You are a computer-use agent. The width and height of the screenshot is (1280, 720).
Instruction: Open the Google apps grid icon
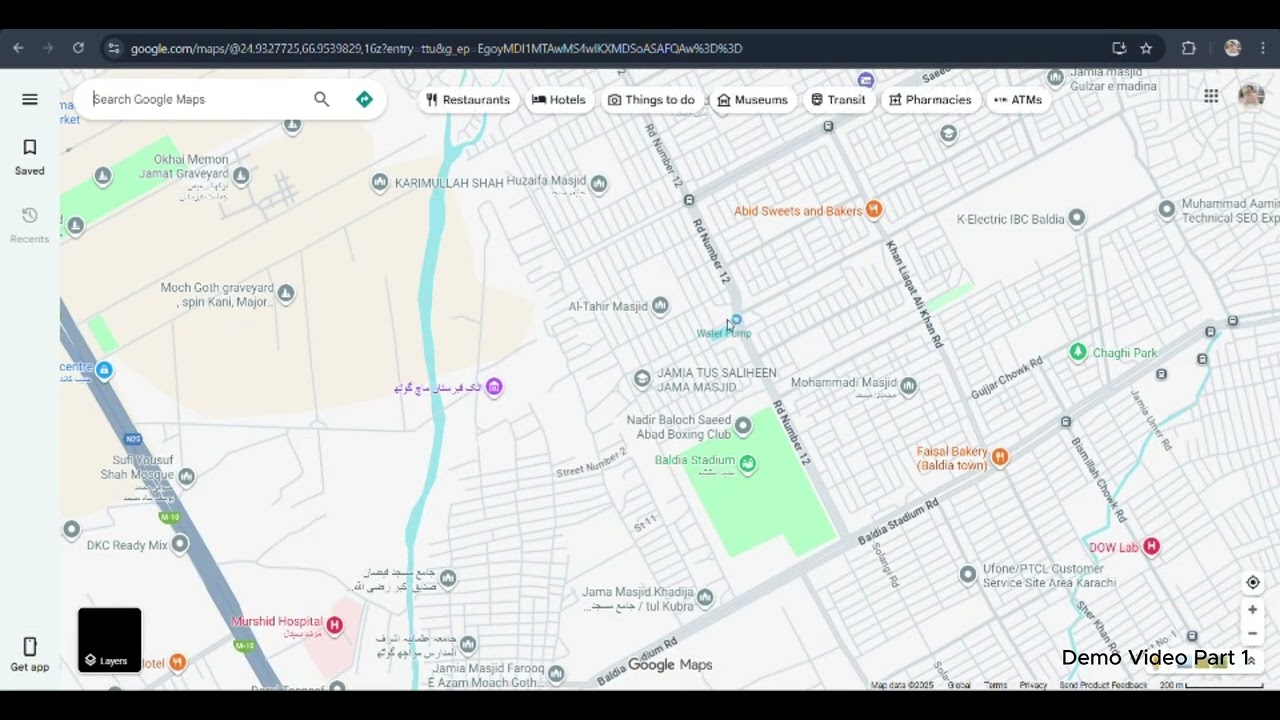(x=1211, y=96)
